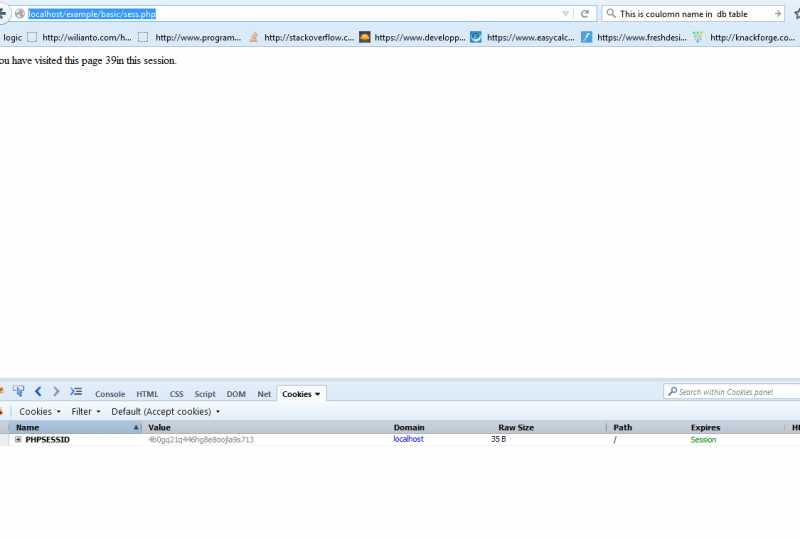Switch to the CSS tab
The image size is (800, 539).
(x=177, y=394)
